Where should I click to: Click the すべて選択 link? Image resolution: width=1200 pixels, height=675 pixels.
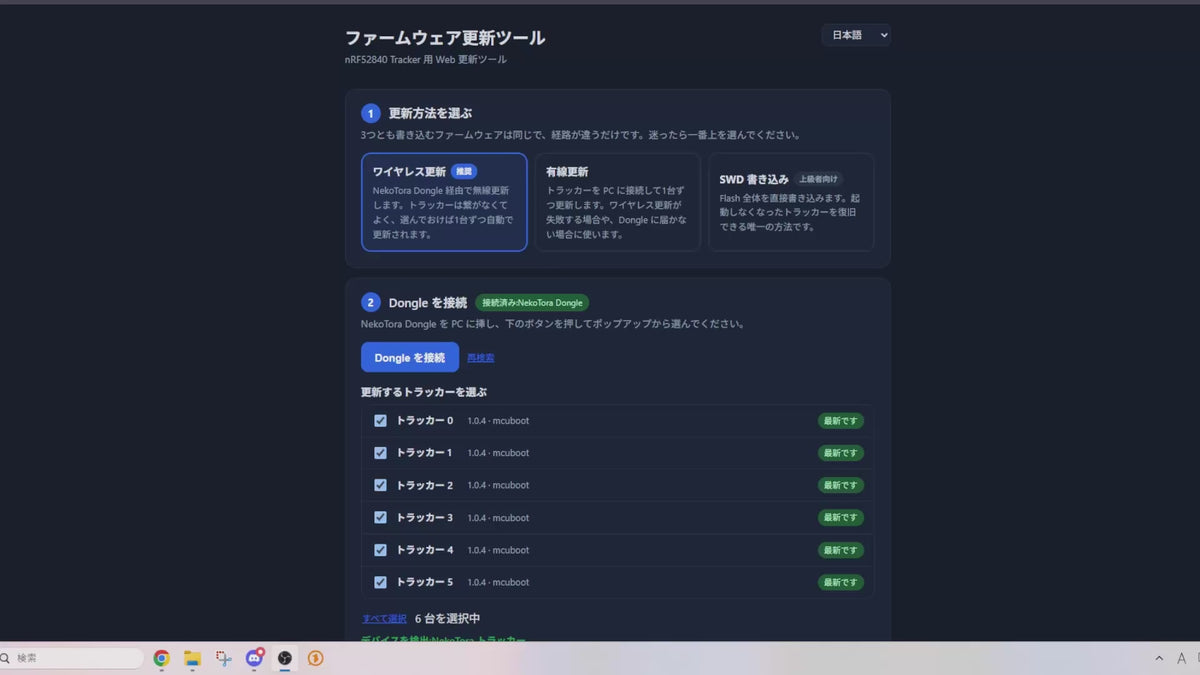click(384, 619)
